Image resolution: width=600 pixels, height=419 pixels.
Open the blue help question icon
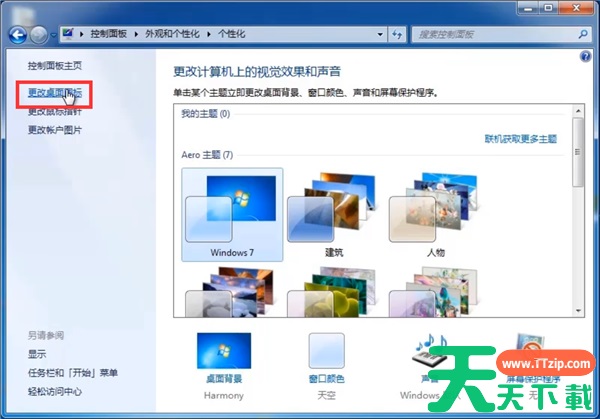pos(585,57)
